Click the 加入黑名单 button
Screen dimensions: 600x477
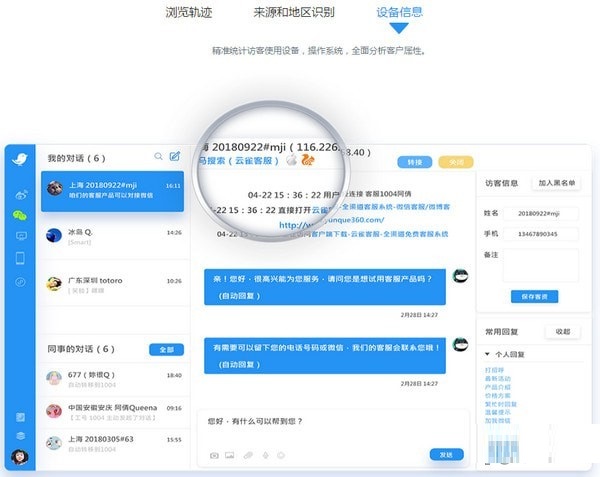(557, 183)
